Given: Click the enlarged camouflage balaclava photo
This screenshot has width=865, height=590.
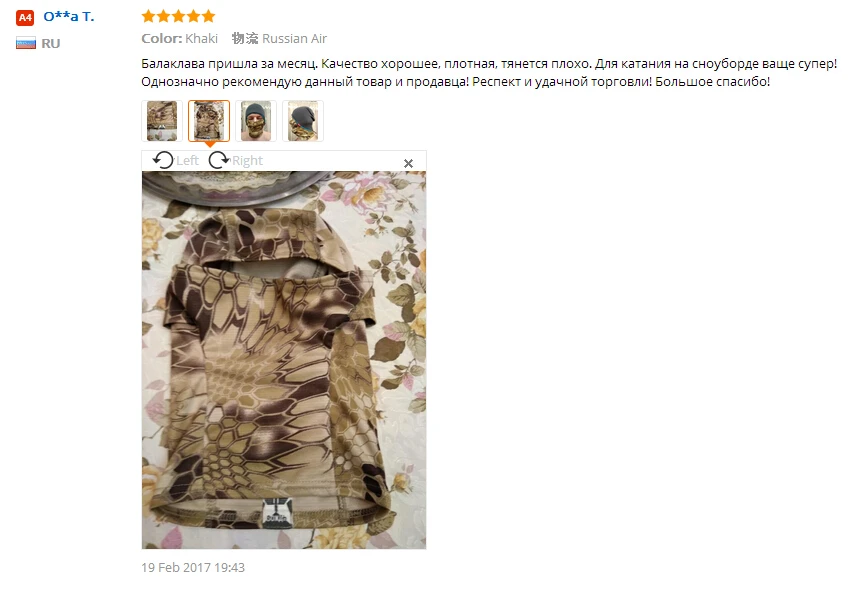Looking at the screenshot, I should 284,360.
